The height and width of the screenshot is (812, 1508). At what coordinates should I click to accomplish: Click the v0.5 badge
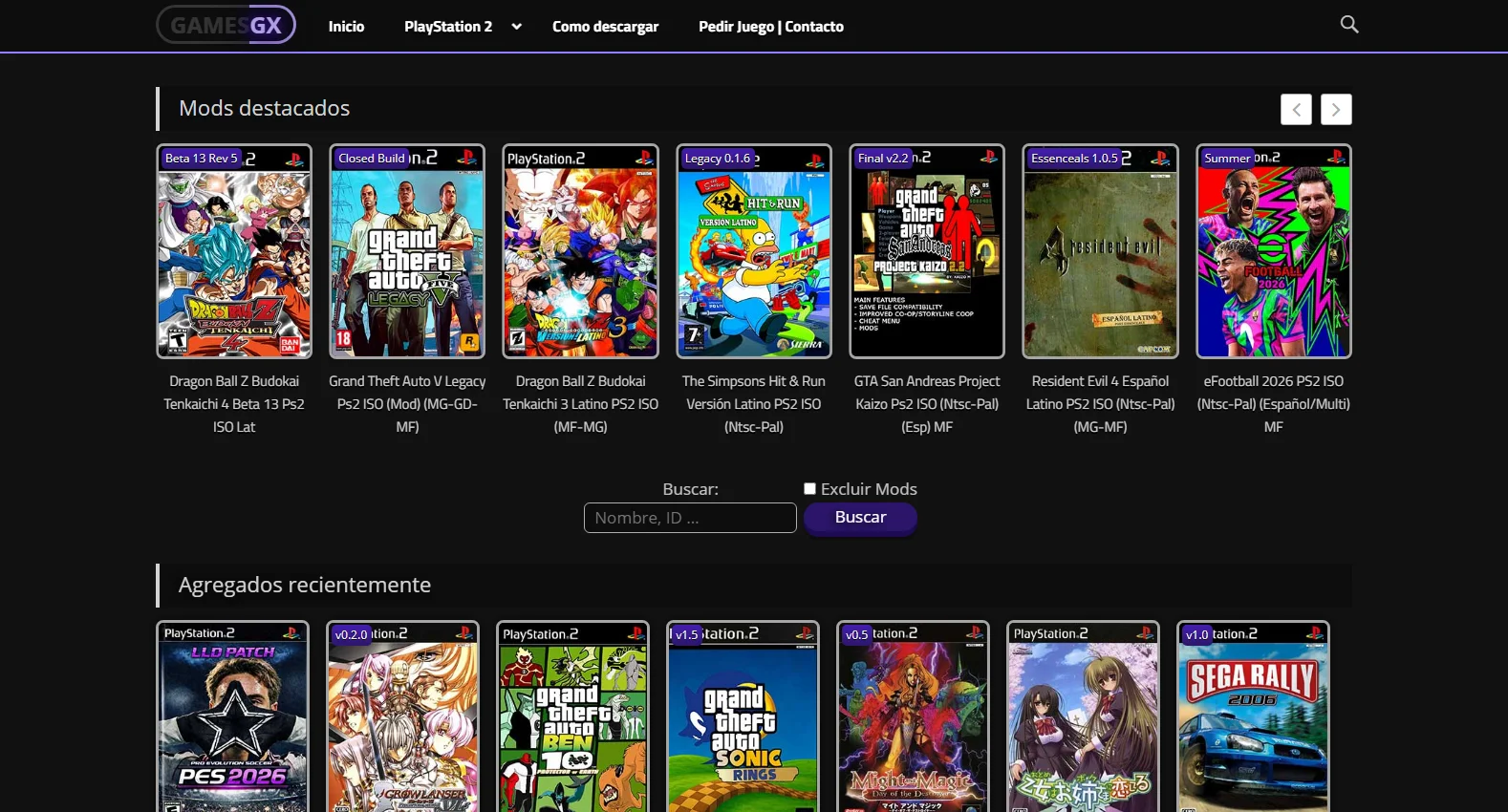click(856, 634)
